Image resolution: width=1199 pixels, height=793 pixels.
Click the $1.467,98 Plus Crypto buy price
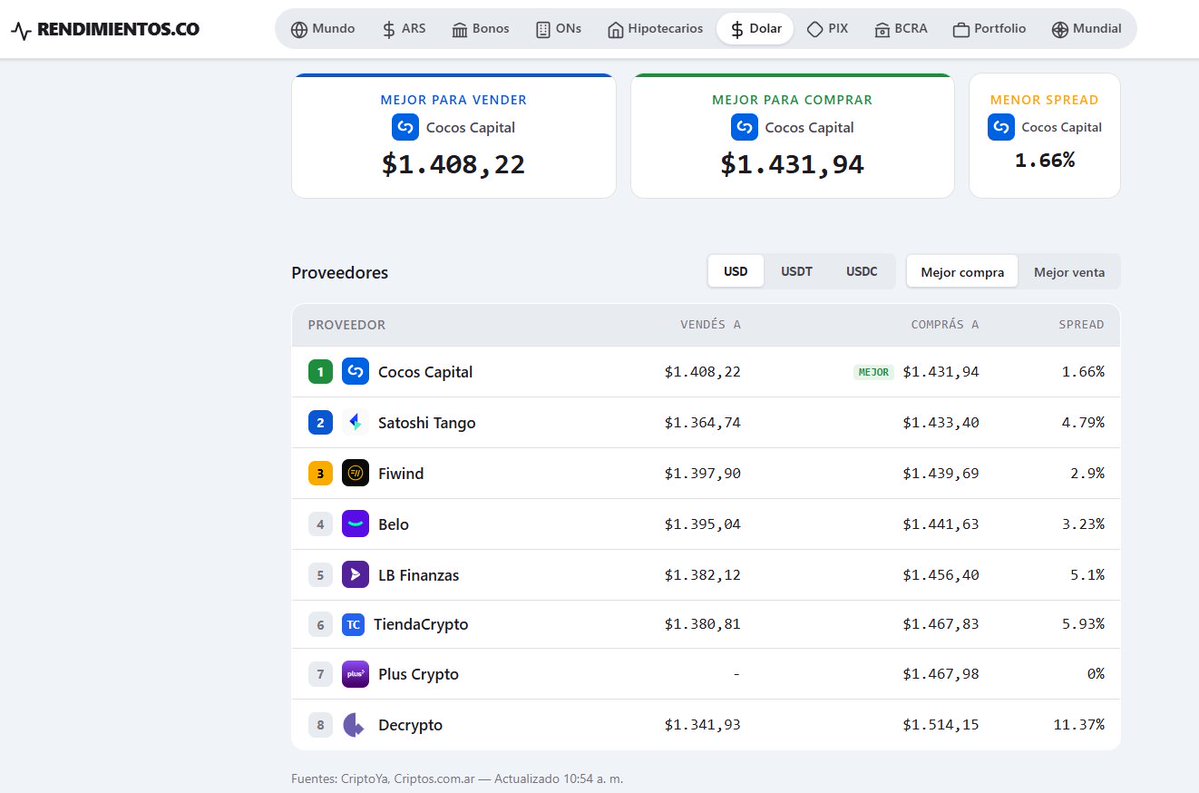941,674
